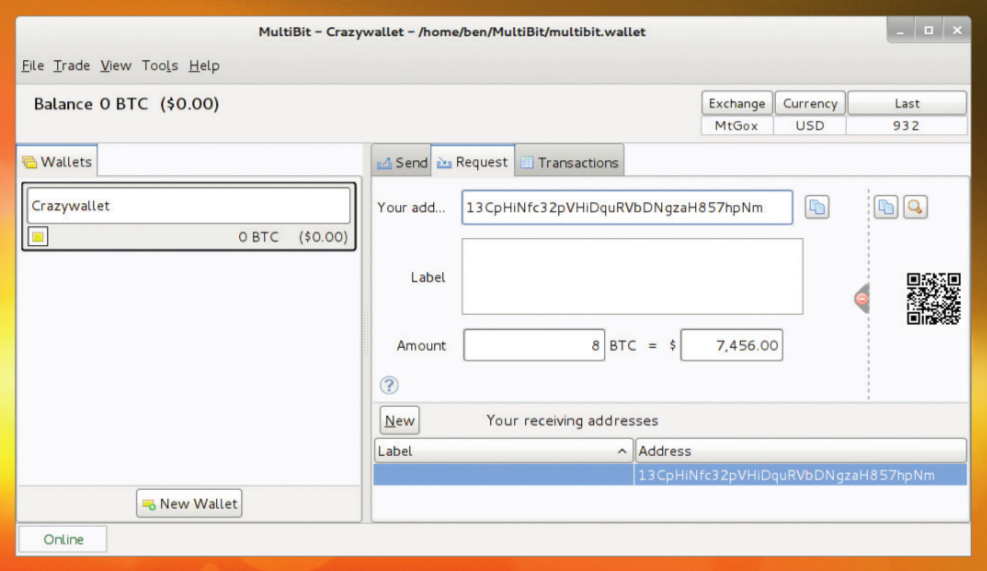Sort by the Label column header
Viewport: 987px width, 571px height.
pyautogui.click(x=504, y=451)
